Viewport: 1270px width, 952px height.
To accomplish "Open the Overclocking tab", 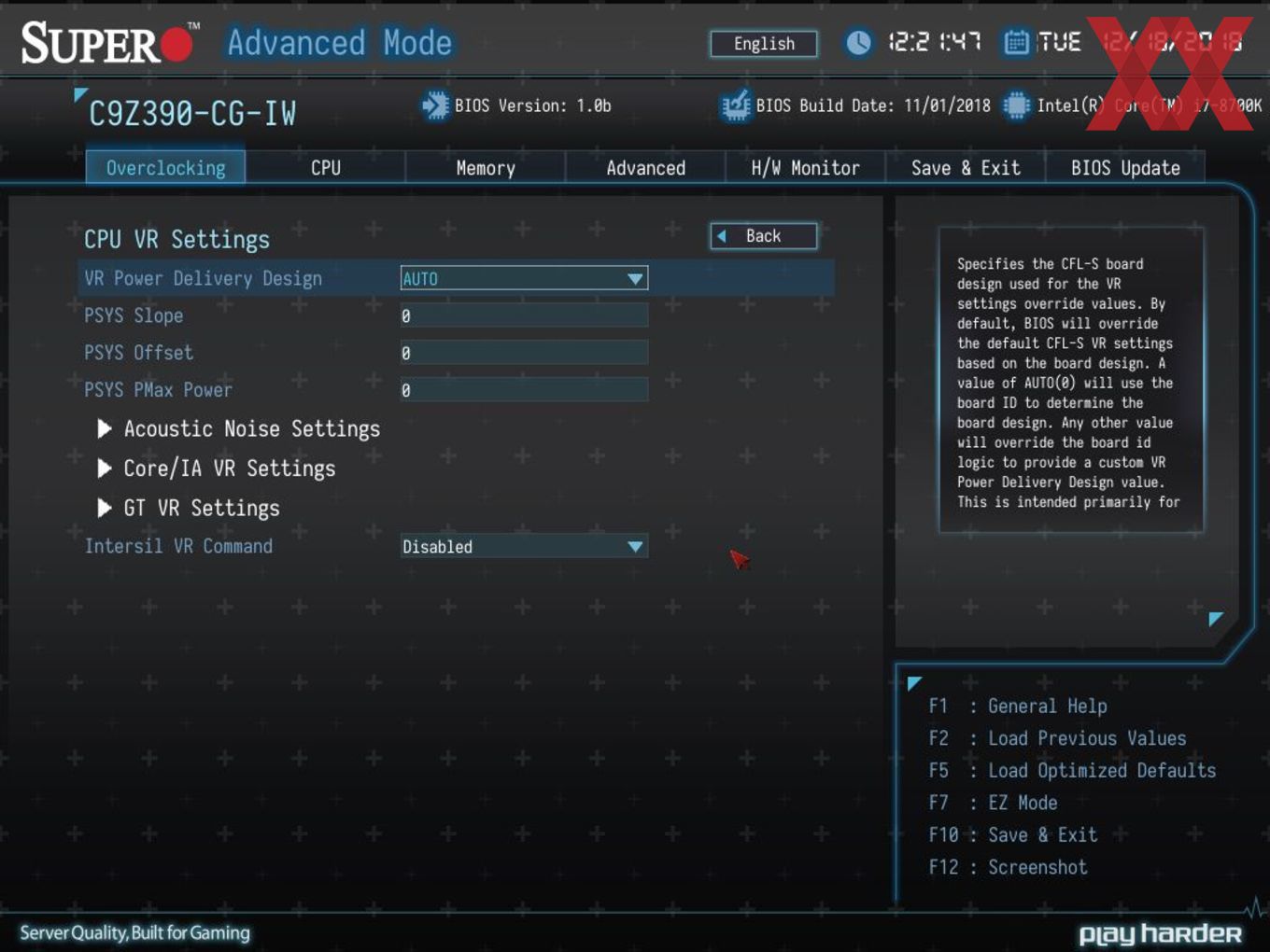I will 165,168.
